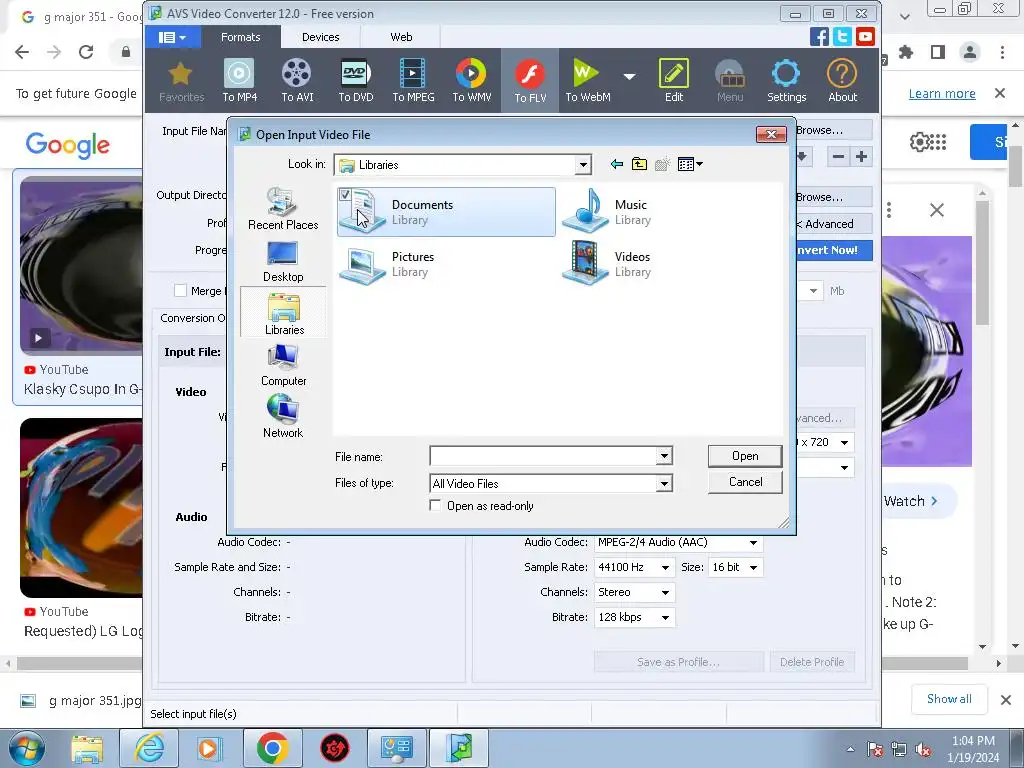The height and width of the screenshot is (768, 1024).
Task: Open the AVS Facebook page icon
Action: [x=819, y=37]
